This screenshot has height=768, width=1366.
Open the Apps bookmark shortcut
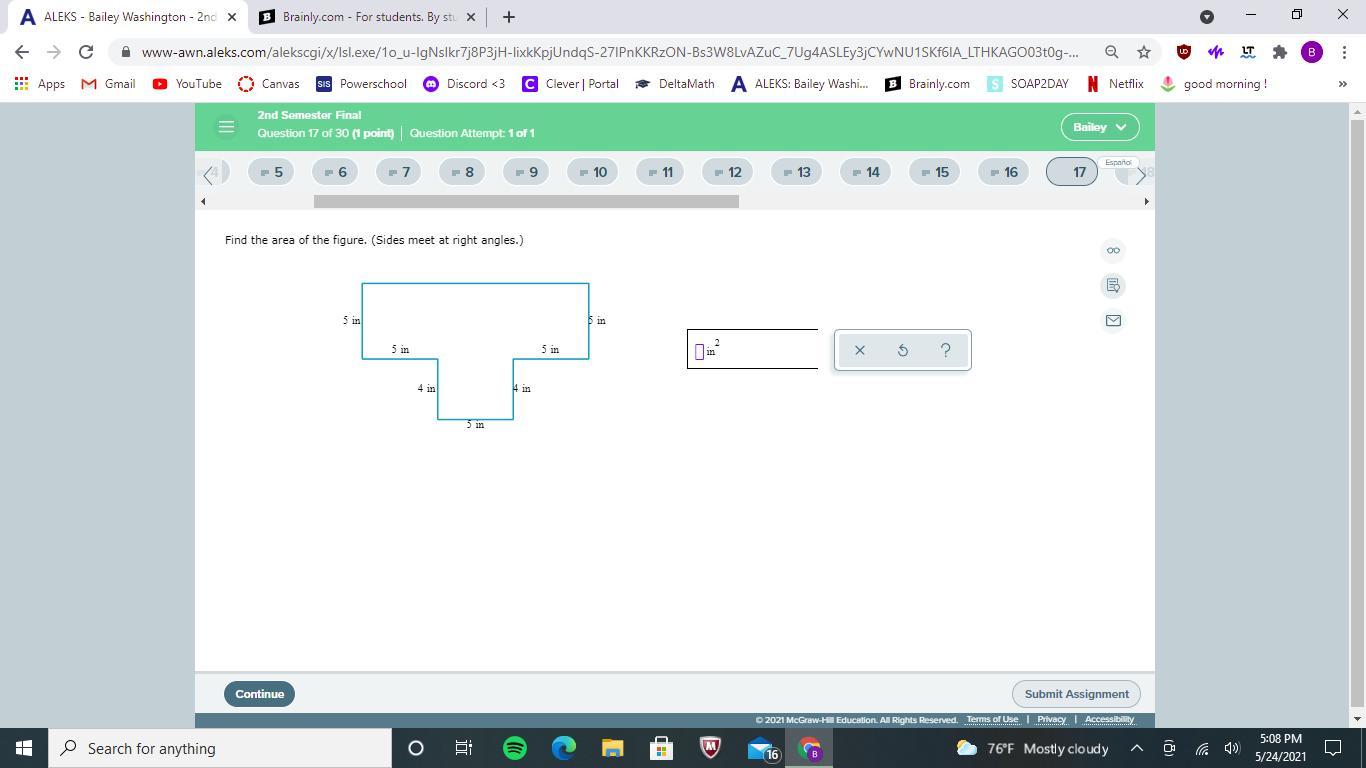point(40,84)
